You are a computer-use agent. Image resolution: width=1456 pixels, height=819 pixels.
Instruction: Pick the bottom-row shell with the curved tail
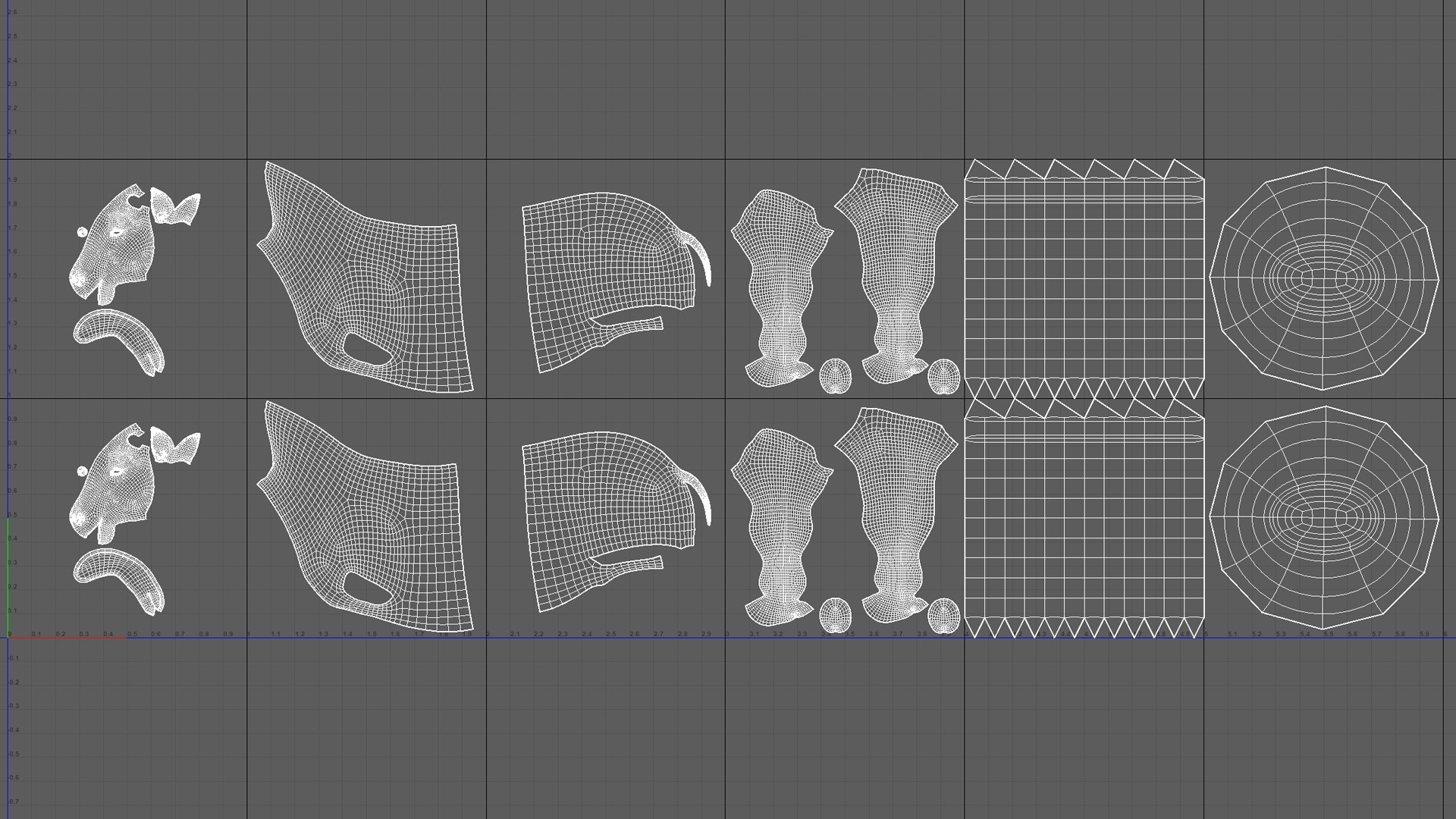point(617,522)
